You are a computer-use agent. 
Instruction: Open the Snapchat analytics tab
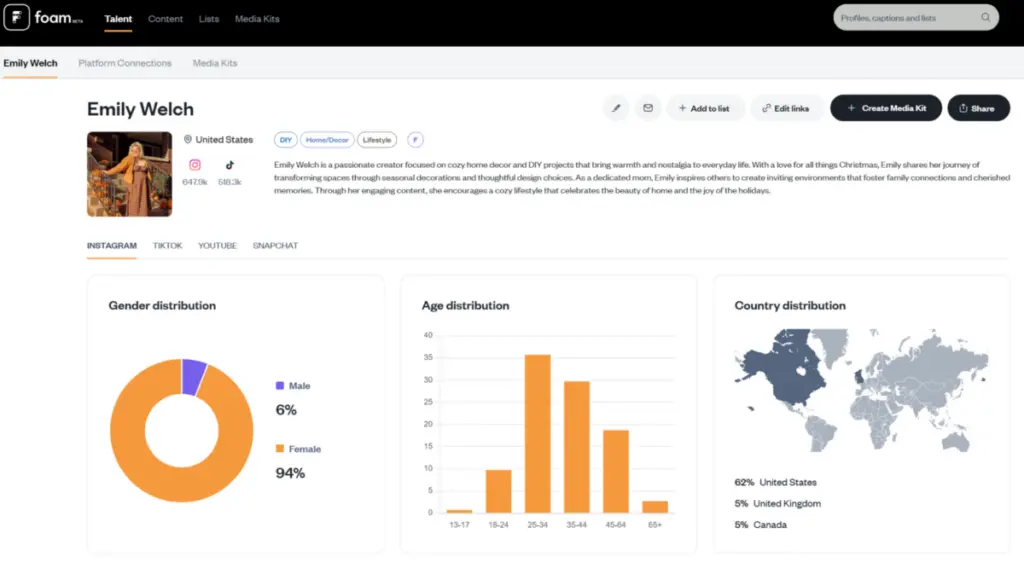[275, 245]
